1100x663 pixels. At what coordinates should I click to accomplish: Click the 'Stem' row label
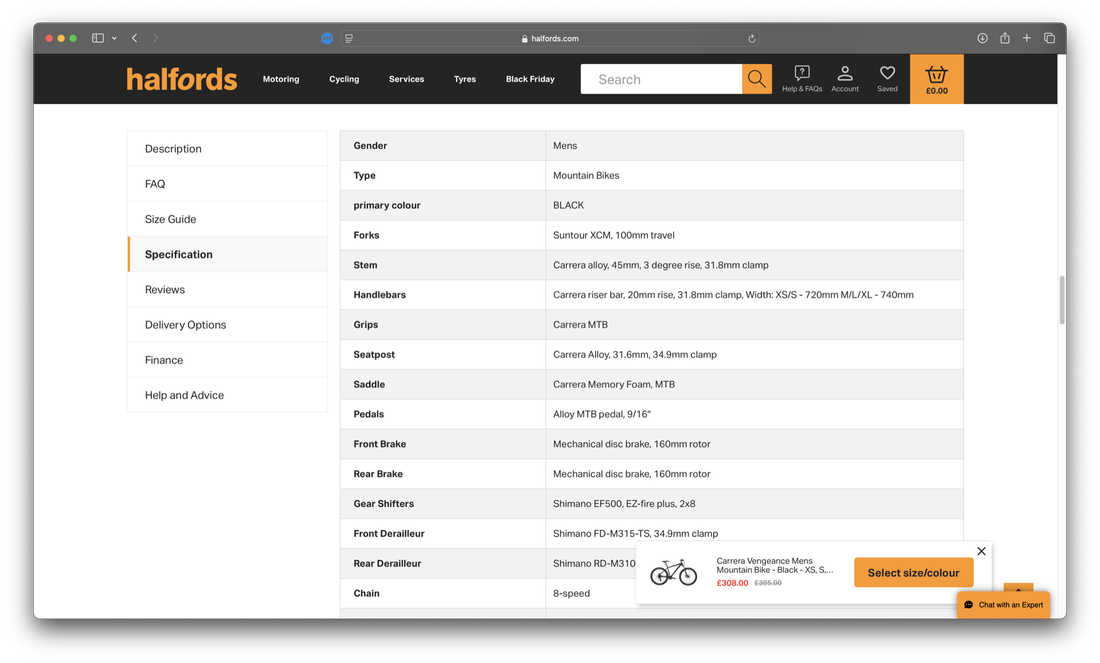(x=365, y=264)
